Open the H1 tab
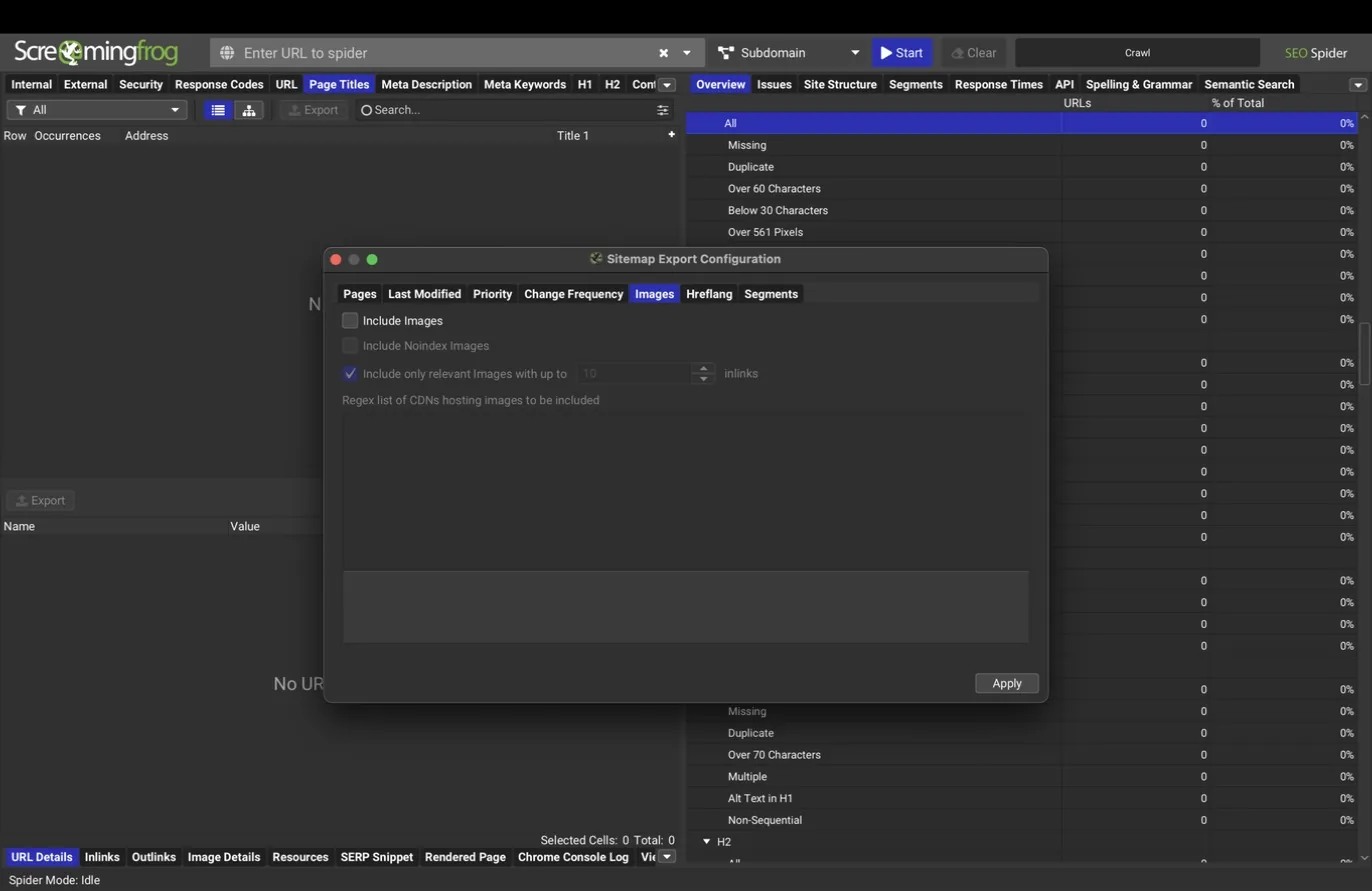The width and height of the screenshot is (1372, 891). [585, 85]
